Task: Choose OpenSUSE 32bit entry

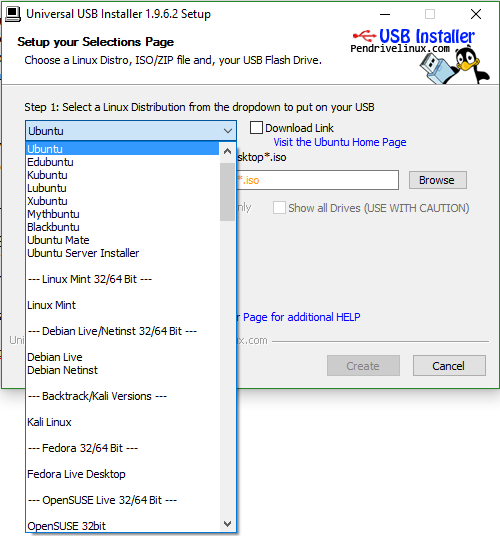Action: pos(122,526)
